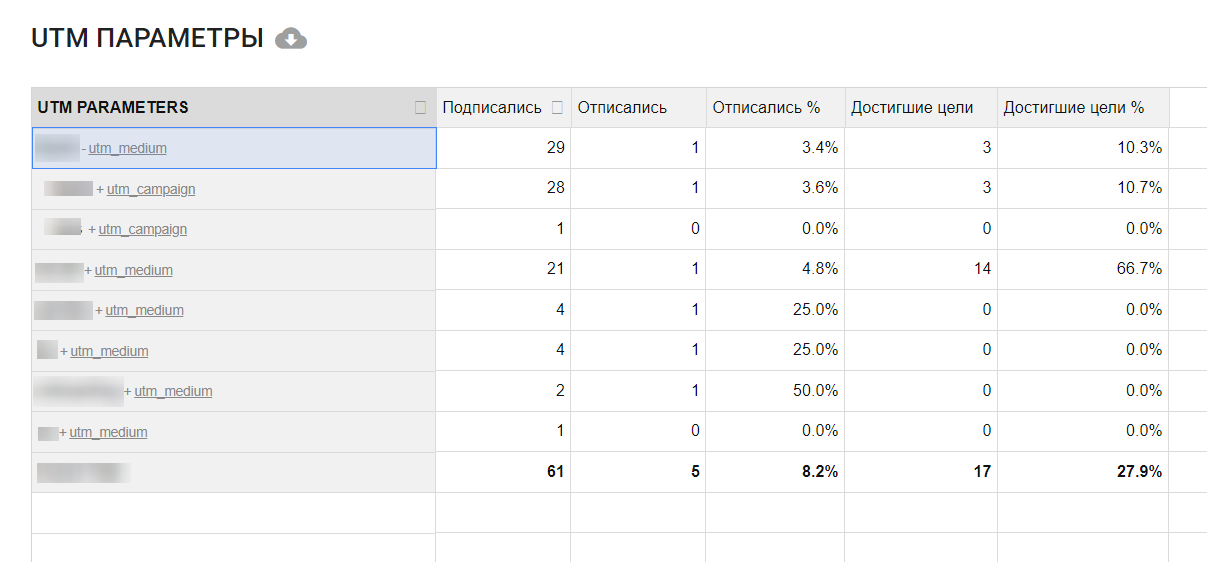This screenshot has height=562, width=1207.
Task: Sort by the Подписались column header
Action: point(492,108)
